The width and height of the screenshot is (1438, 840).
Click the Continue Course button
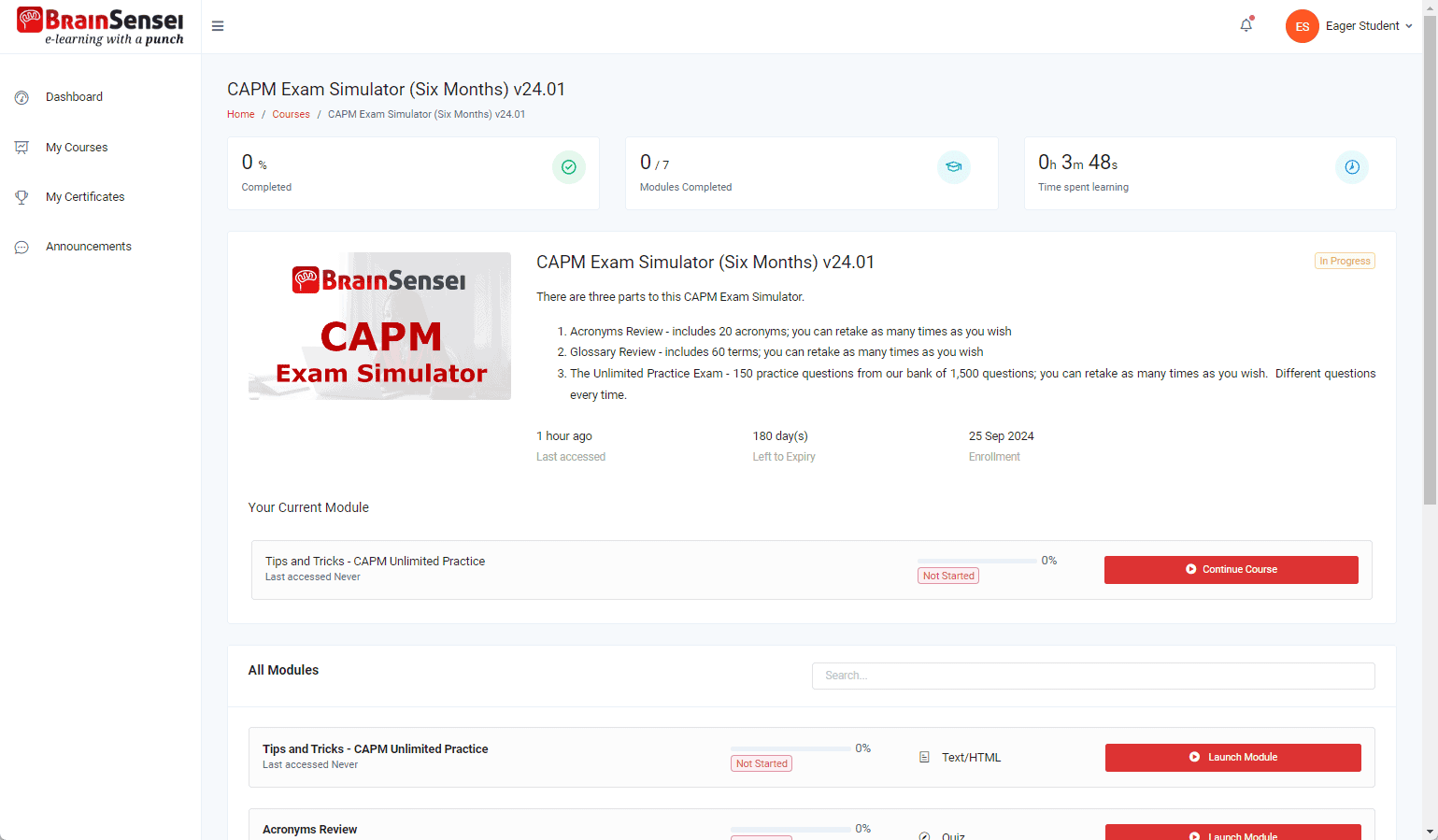pos(1232,570)
